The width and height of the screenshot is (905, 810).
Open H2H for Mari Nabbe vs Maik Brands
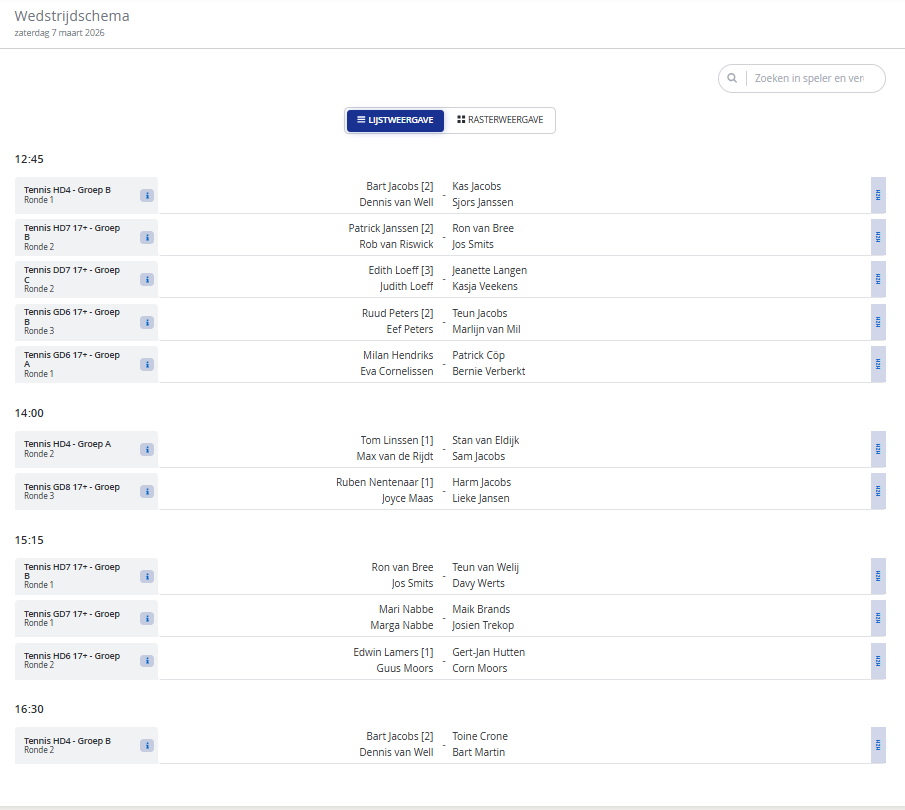pos(878,618)
